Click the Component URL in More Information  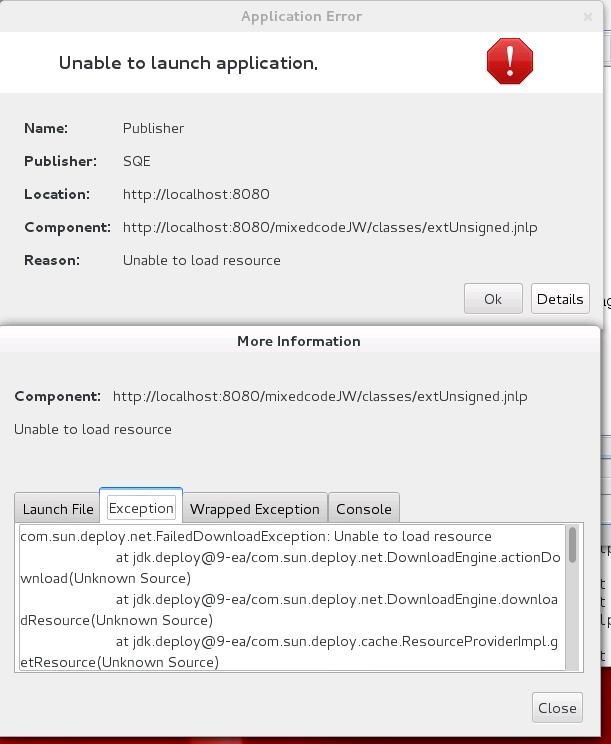tap(320, 396)
